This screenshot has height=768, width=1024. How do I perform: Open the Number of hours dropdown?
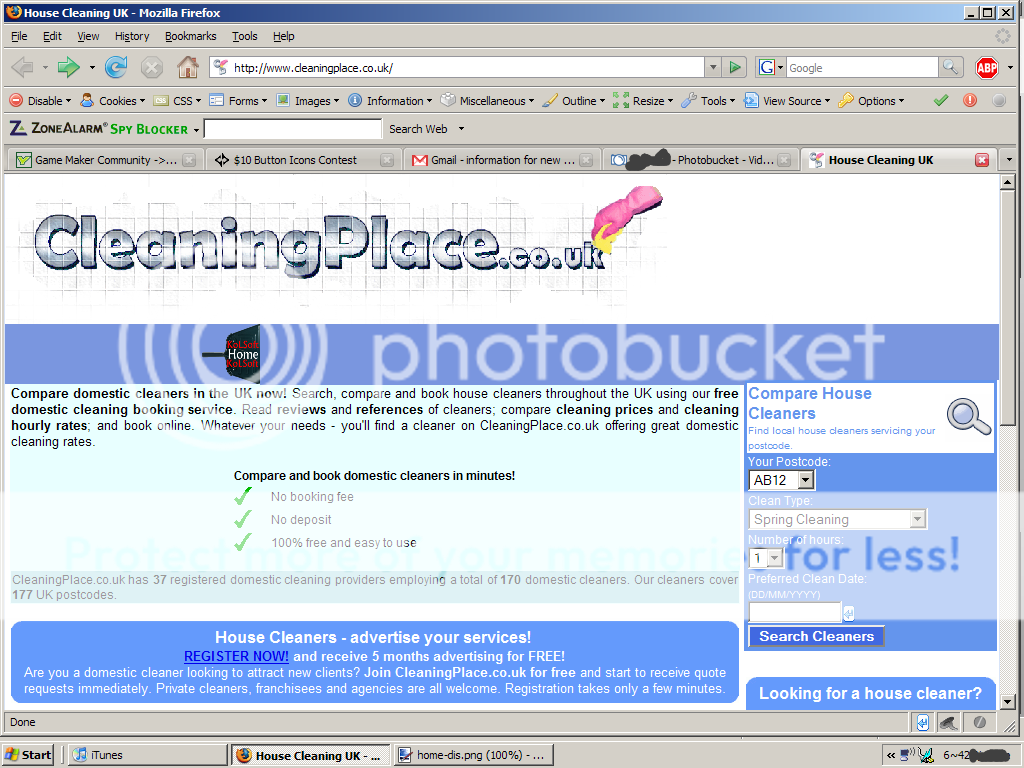click(775, 558)
